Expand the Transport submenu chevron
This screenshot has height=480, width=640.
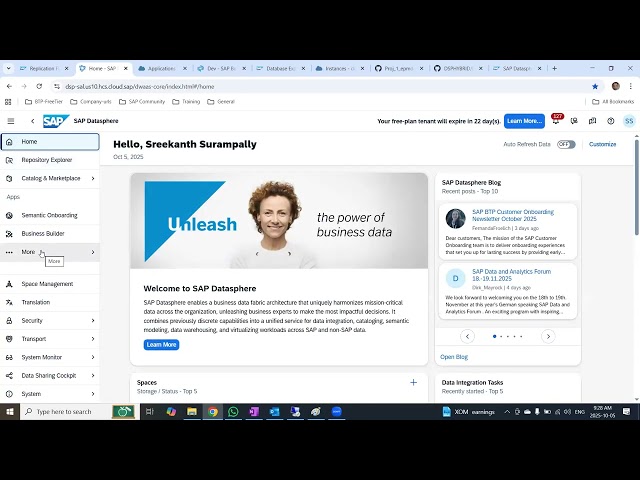point(93,339)
